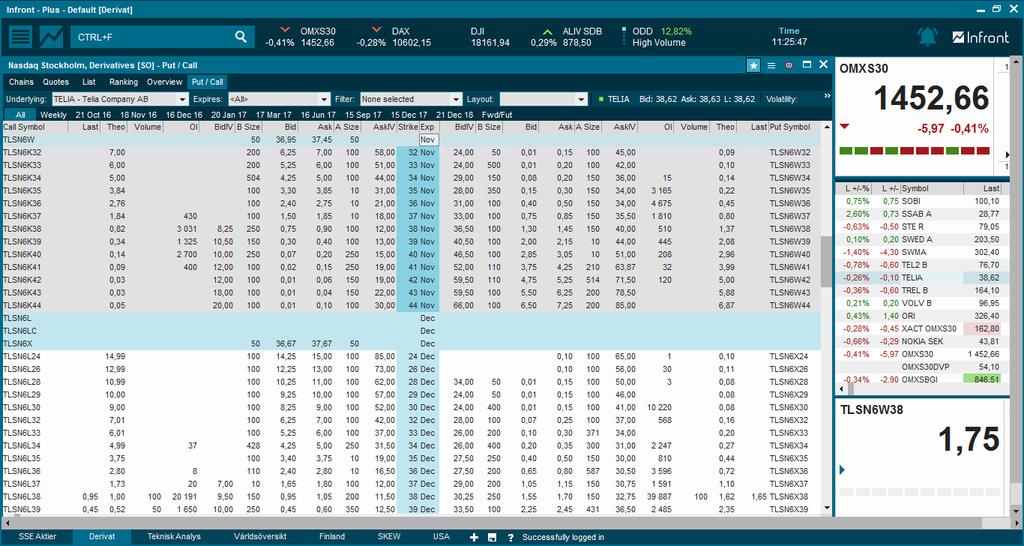Image resolution: width=1024 pixels, height=546 pixels.
Task: Click the ALIV SDB up arrow indicator
Action: [547, 31]
